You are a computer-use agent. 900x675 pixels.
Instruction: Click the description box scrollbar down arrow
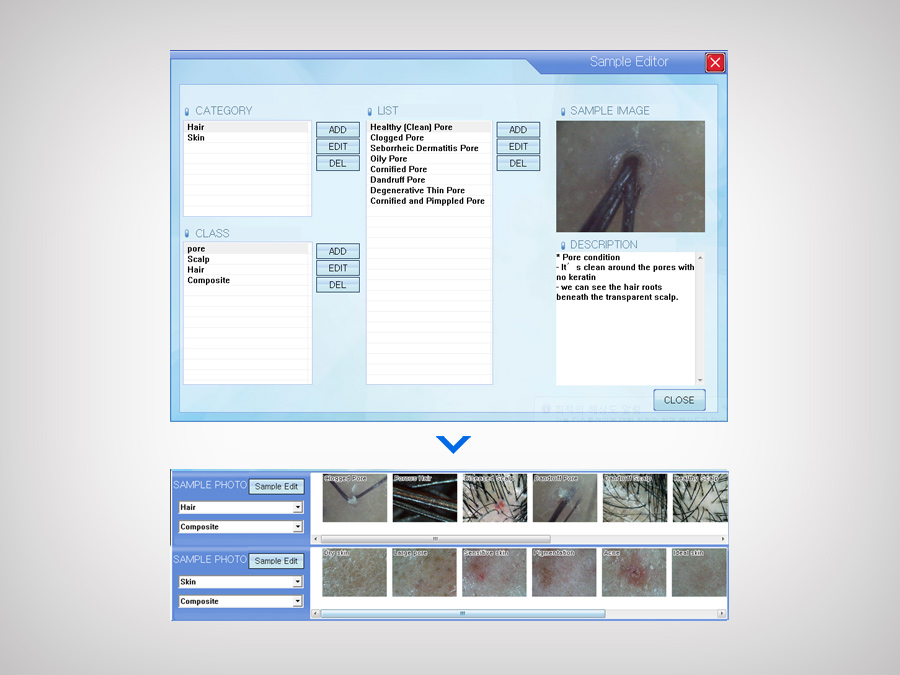tap(700, 380)
